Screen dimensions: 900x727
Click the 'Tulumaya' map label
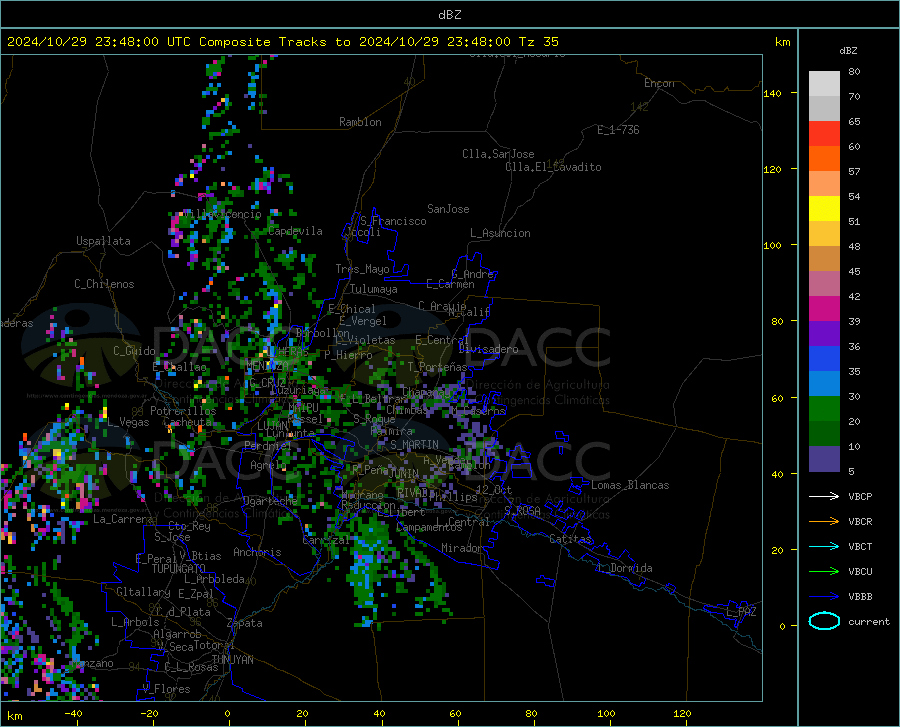click(374, 289)
